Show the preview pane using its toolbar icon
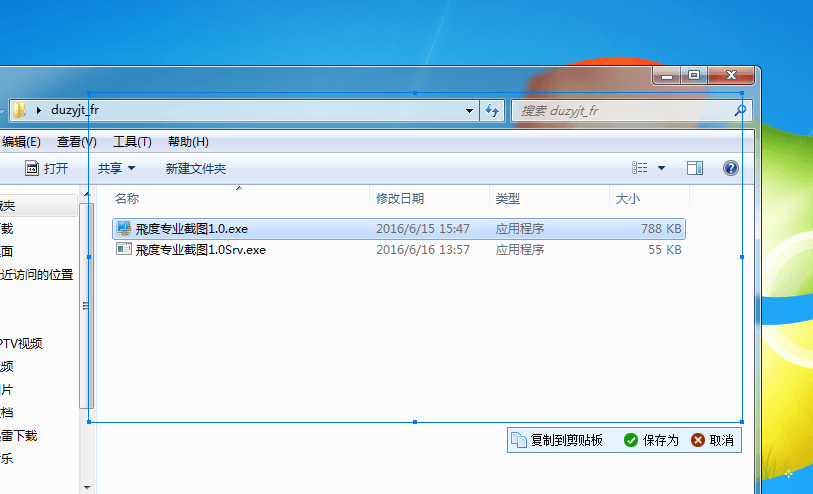 coord(695,168)
